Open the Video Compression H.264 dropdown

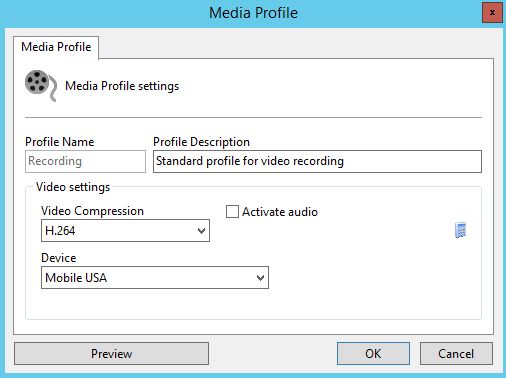(125, 230)
